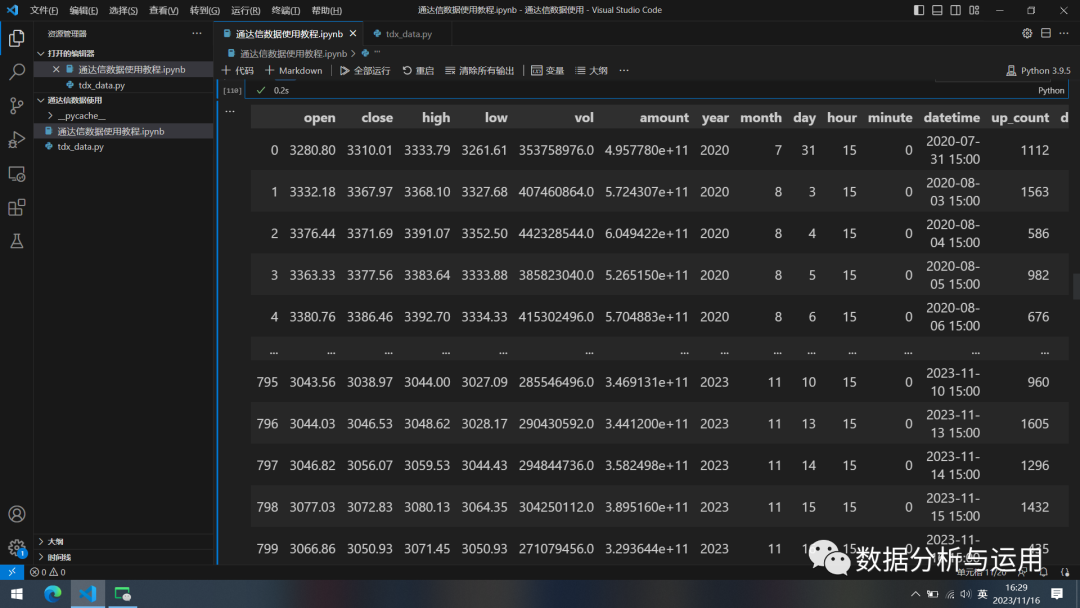1080x608 pixels.
Task: Toggle the bottom panel visibility
Action: (x=937, y=9)
